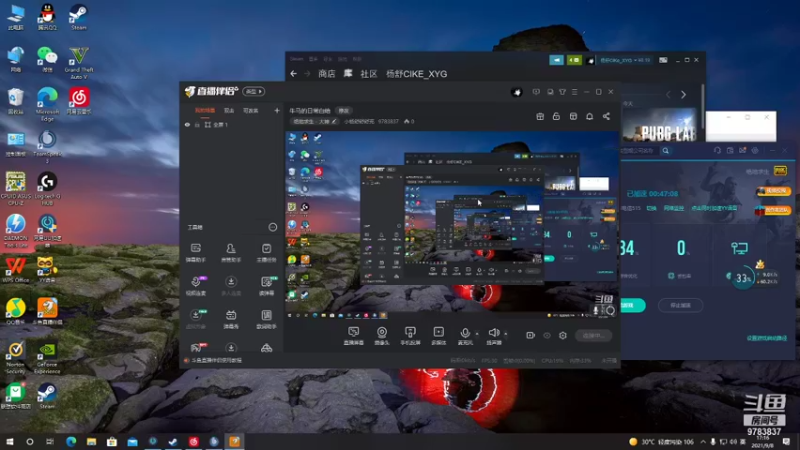The width and height of the screenshot is (800, 450).
Task: Open Steam 商店 store tab
Action: point(327,74)
